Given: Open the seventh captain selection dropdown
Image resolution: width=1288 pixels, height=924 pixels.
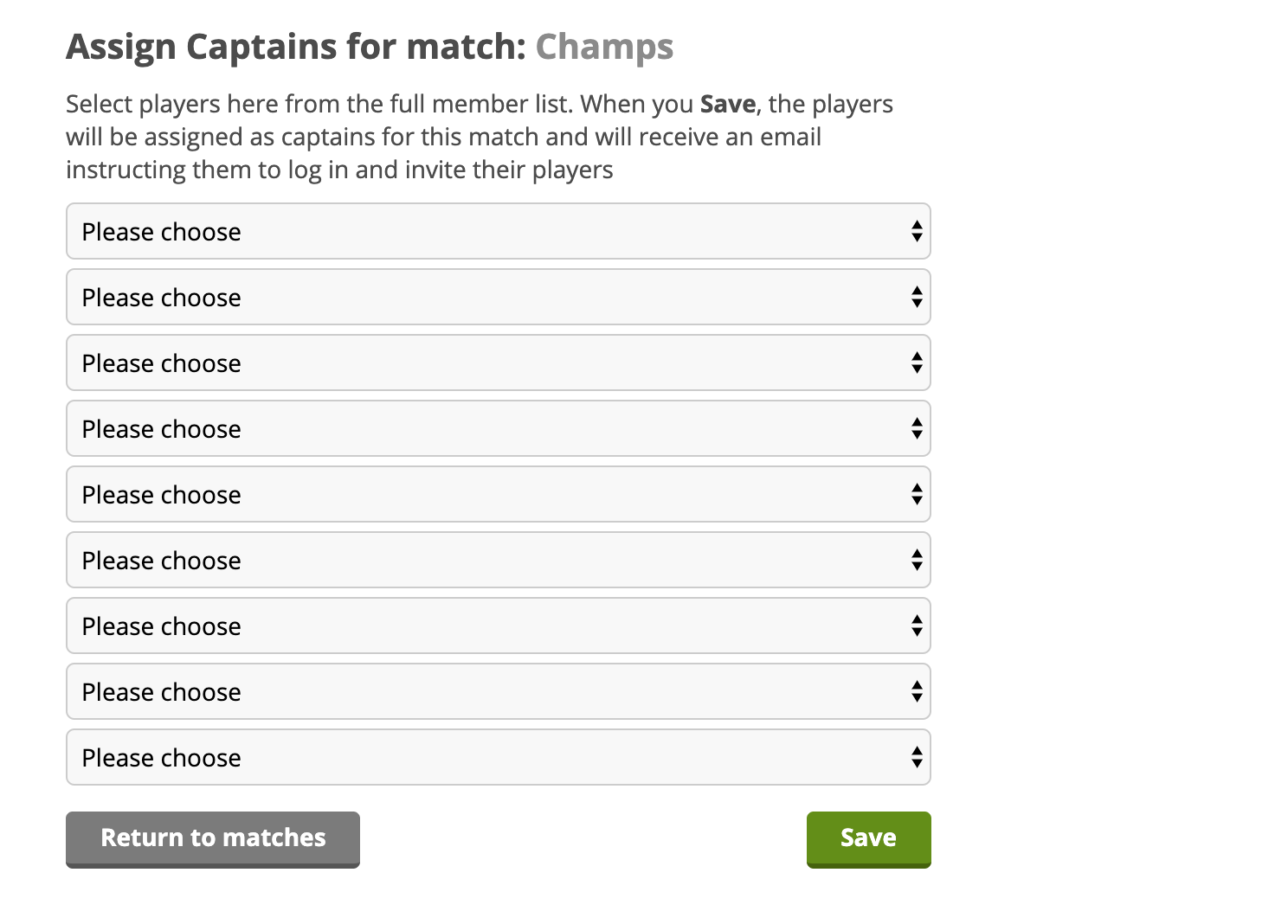Looking at the screenshot, I should coord(498,626).
